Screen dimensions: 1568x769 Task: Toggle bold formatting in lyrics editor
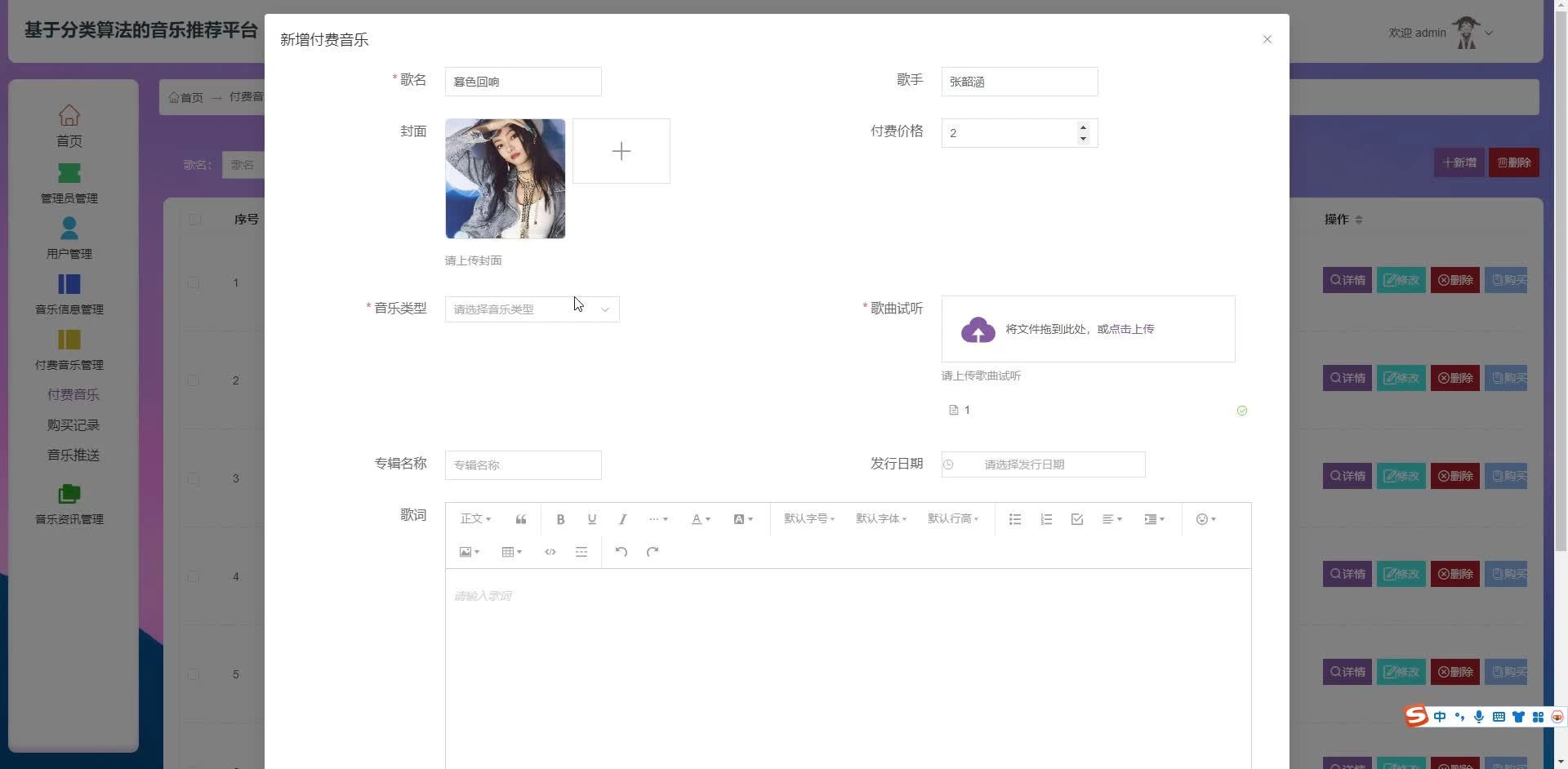pyautogui.click(x=560, y=519)
